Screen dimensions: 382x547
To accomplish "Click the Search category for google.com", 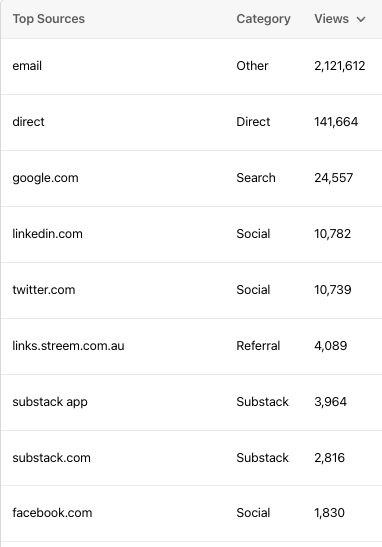I will point(256,178).
